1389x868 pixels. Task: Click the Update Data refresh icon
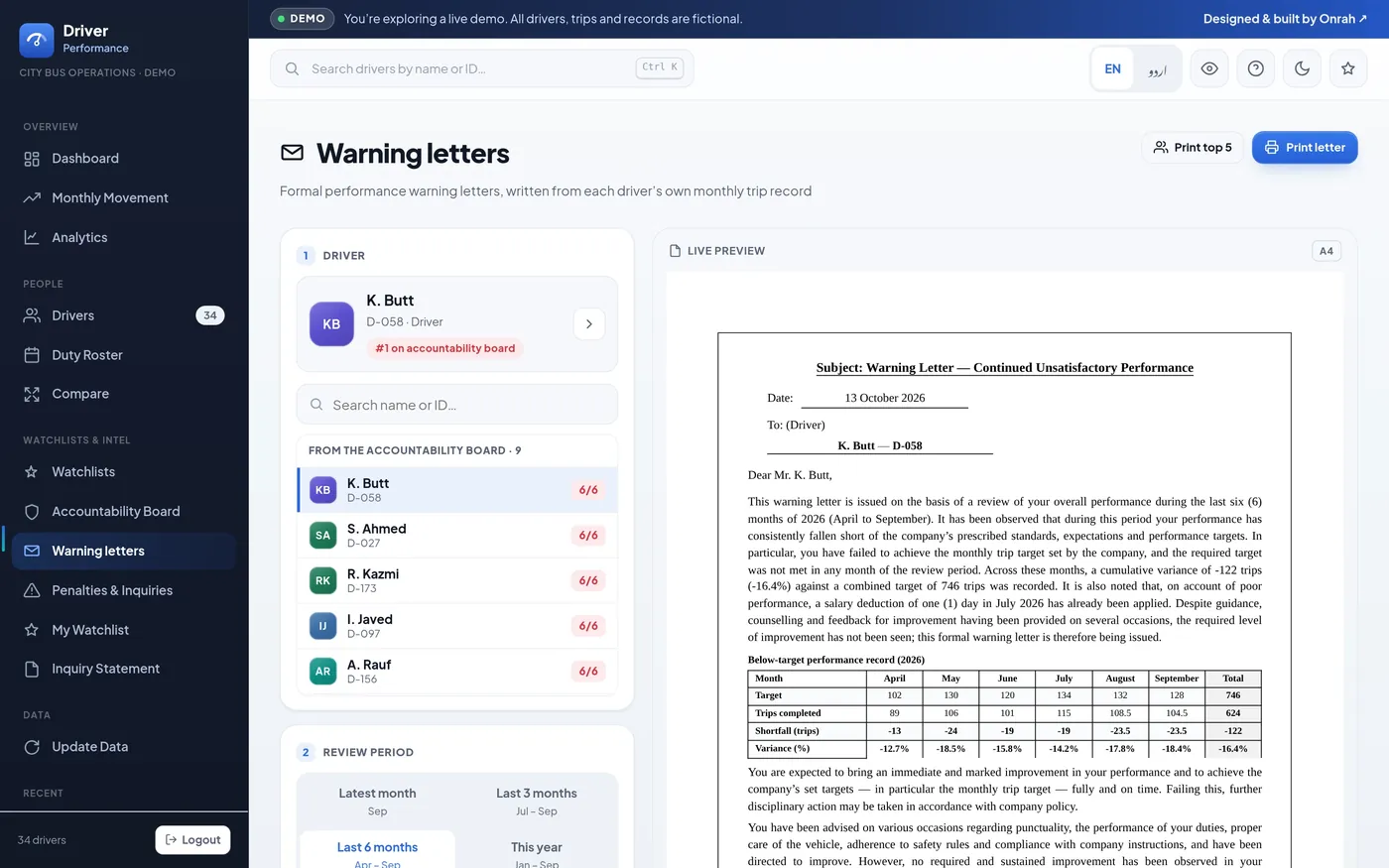click(x=32, y=747)
